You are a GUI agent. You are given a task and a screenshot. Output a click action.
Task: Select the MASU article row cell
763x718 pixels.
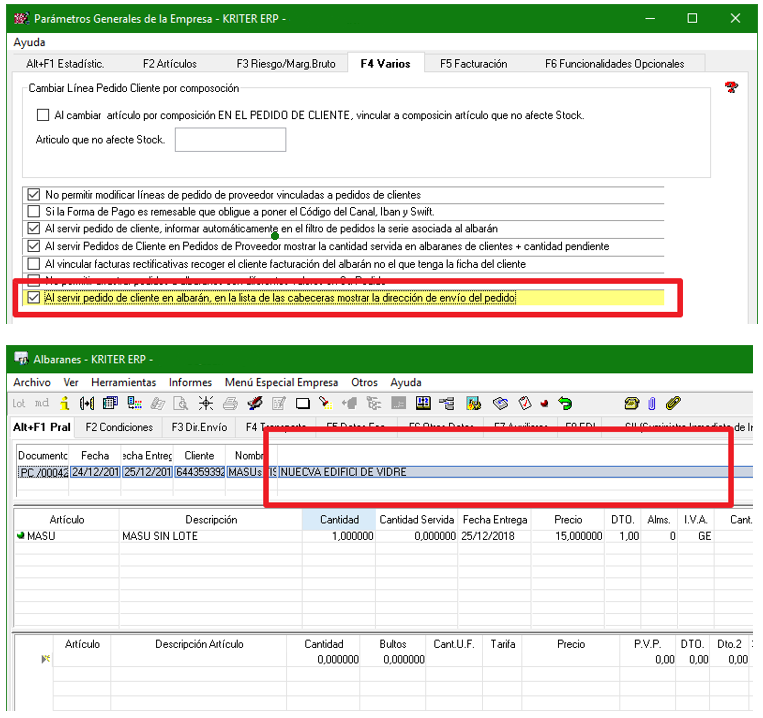67,536
